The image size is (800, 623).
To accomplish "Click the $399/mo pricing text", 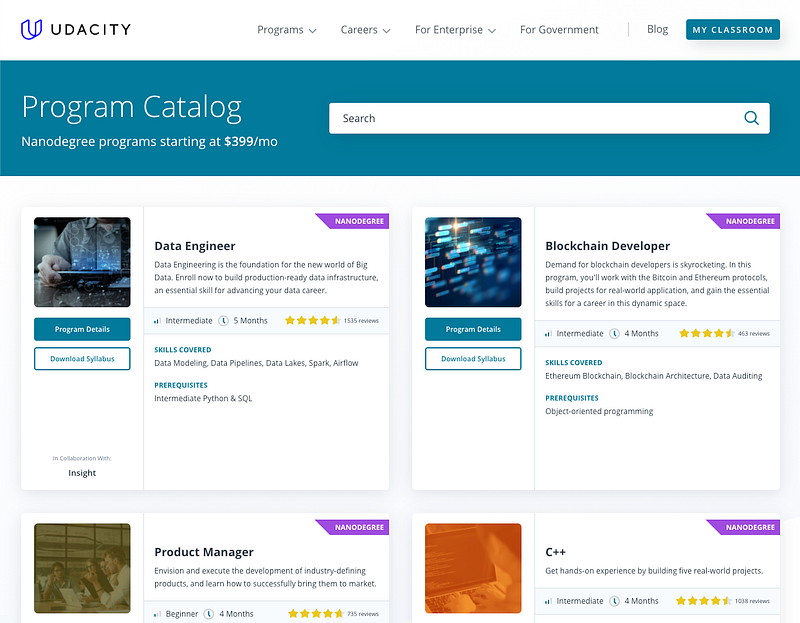I will pos(251,141).
